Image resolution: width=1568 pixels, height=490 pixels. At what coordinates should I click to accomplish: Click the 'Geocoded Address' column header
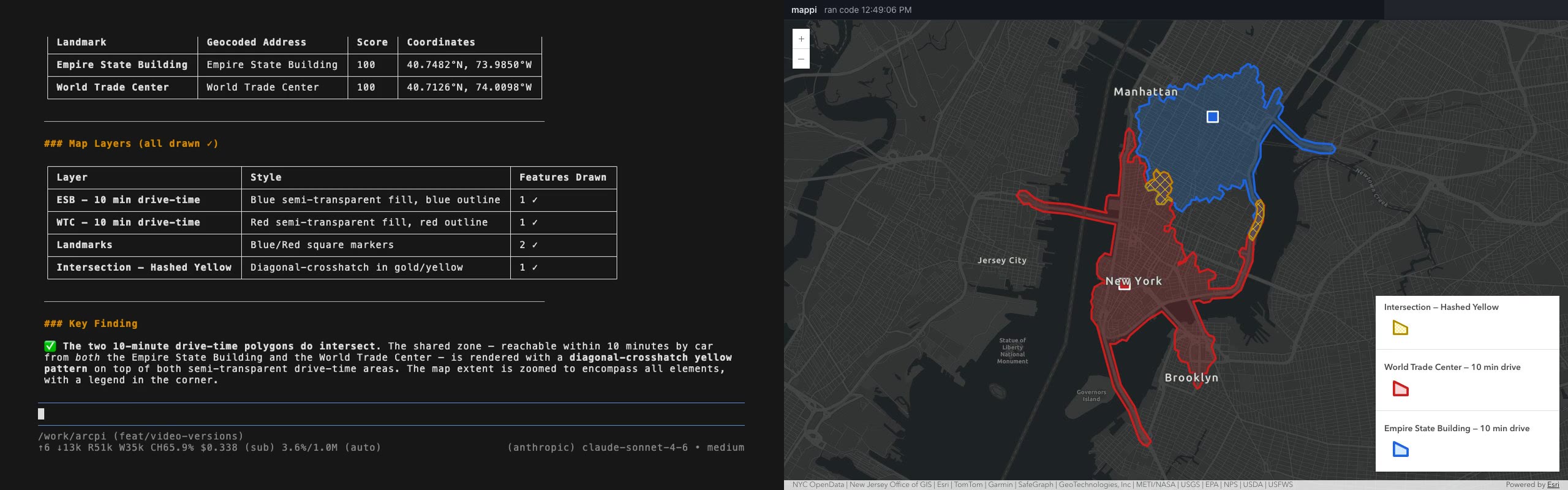click(x=256, y=42)
